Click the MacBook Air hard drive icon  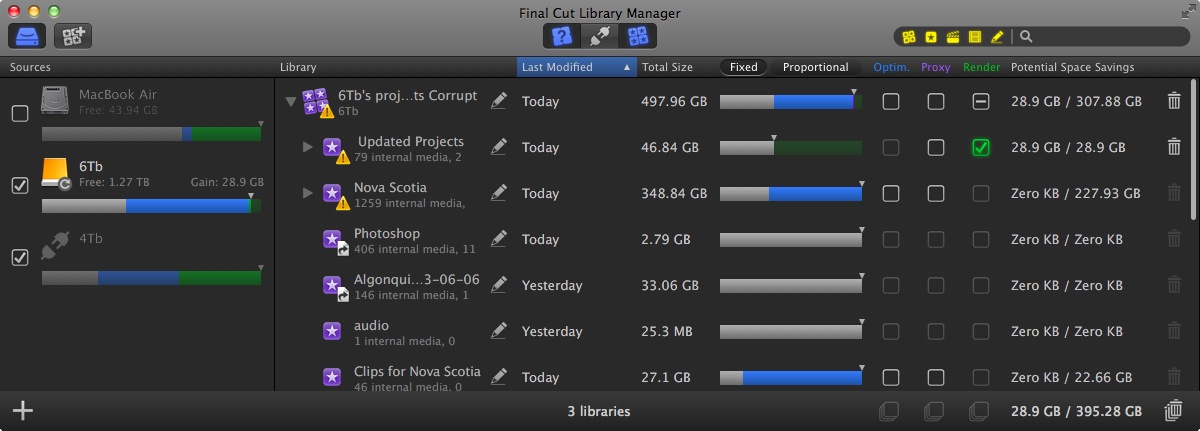(56, 102)
